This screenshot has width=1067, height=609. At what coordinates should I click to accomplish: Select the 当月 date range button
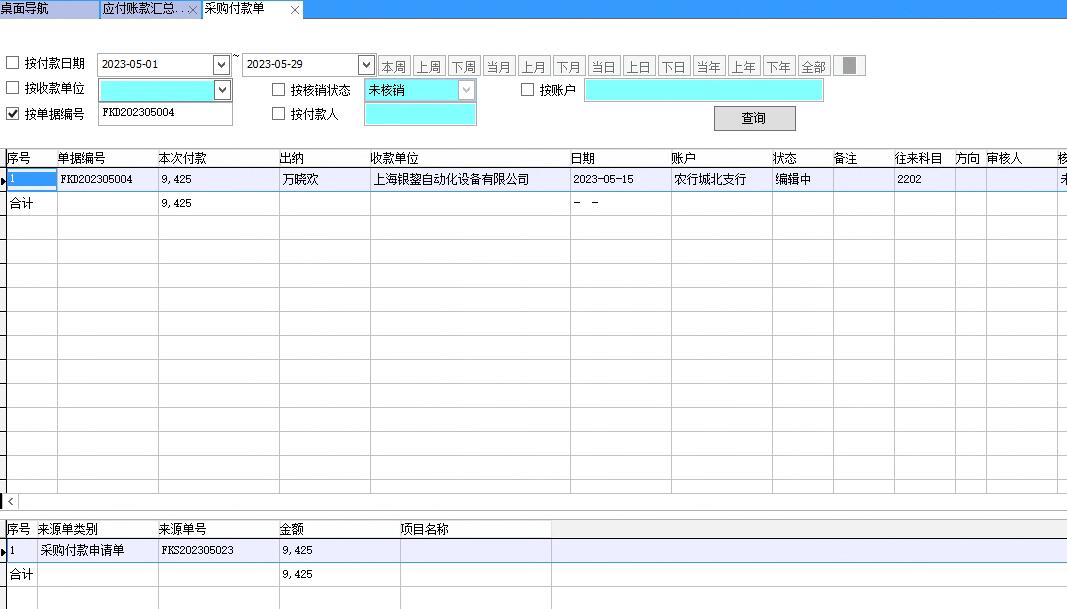[x=498, y=66]
